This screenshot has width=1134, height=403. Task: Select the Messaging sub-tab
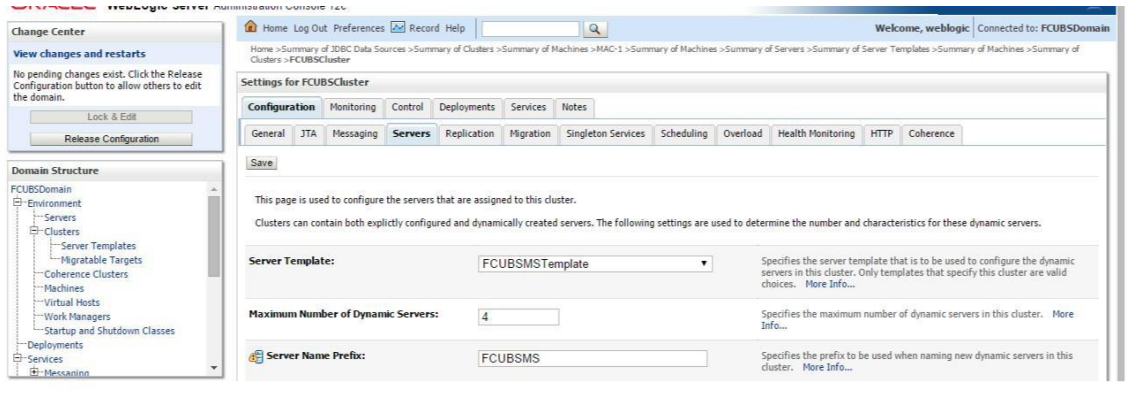coord(355,134)
